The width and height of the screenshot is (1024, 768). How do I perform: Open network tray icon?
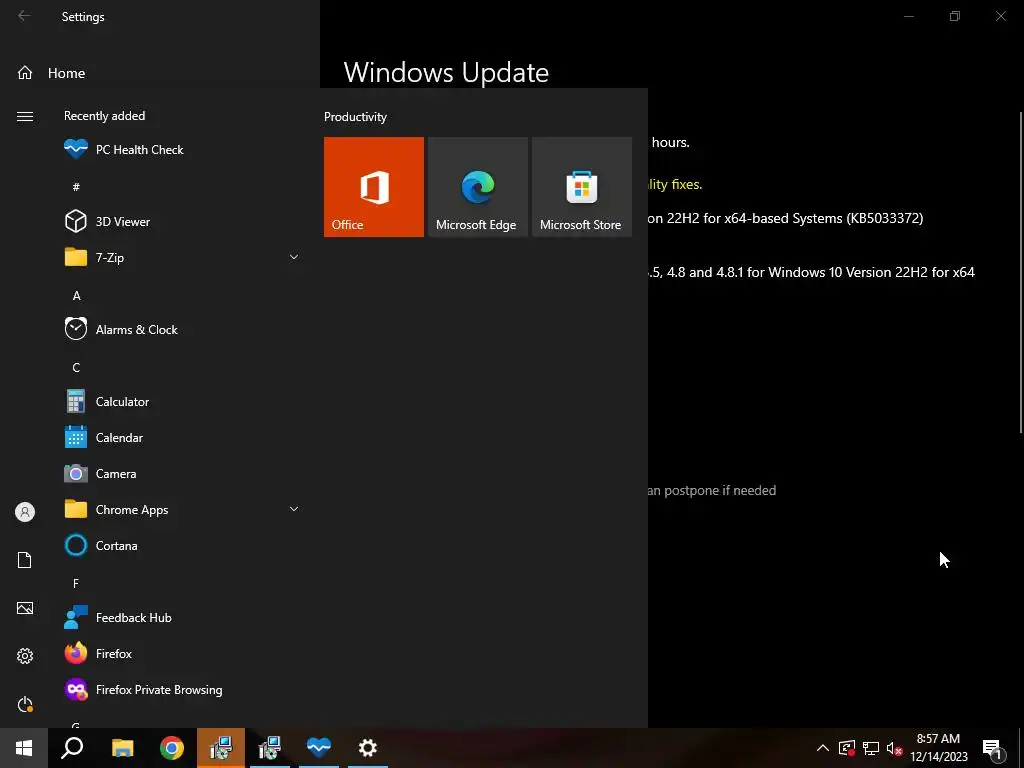click(x=871, y=748)
